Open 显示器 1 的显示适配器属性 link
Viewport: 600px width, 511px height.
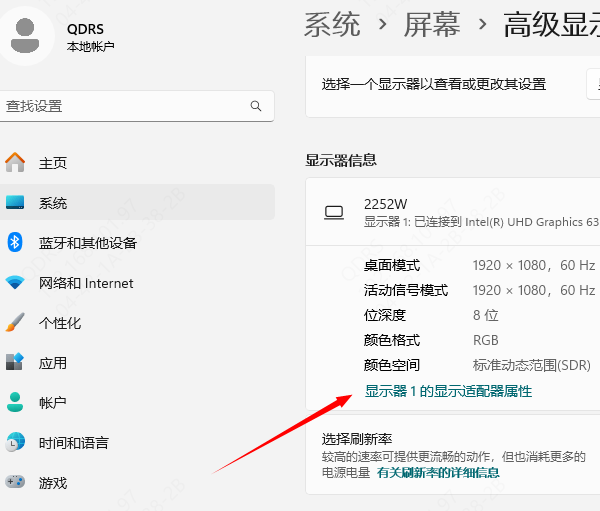point(448,392)
